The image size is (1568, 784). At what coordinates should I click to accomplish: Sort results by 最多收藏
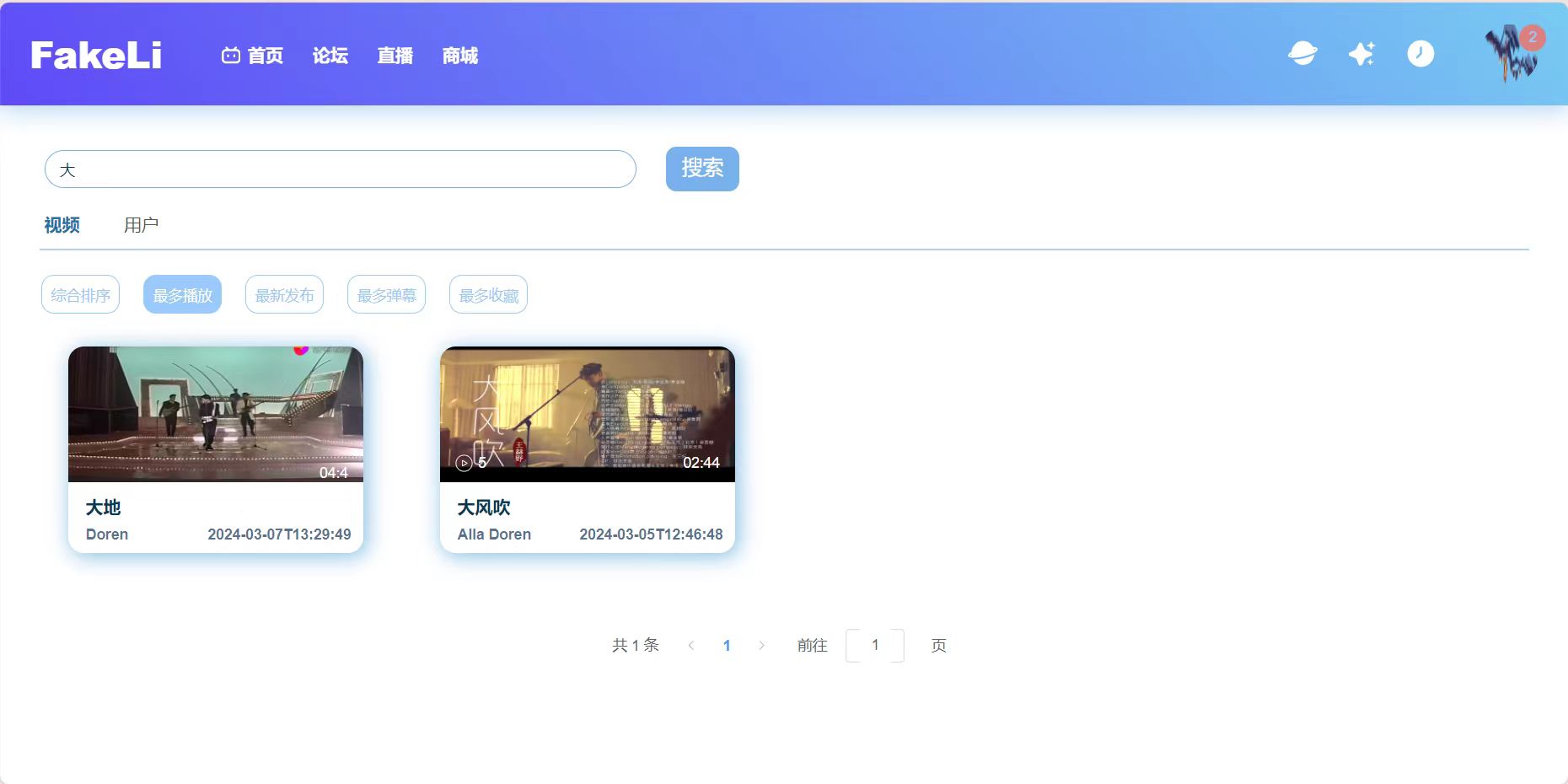(x=488, y=294)
